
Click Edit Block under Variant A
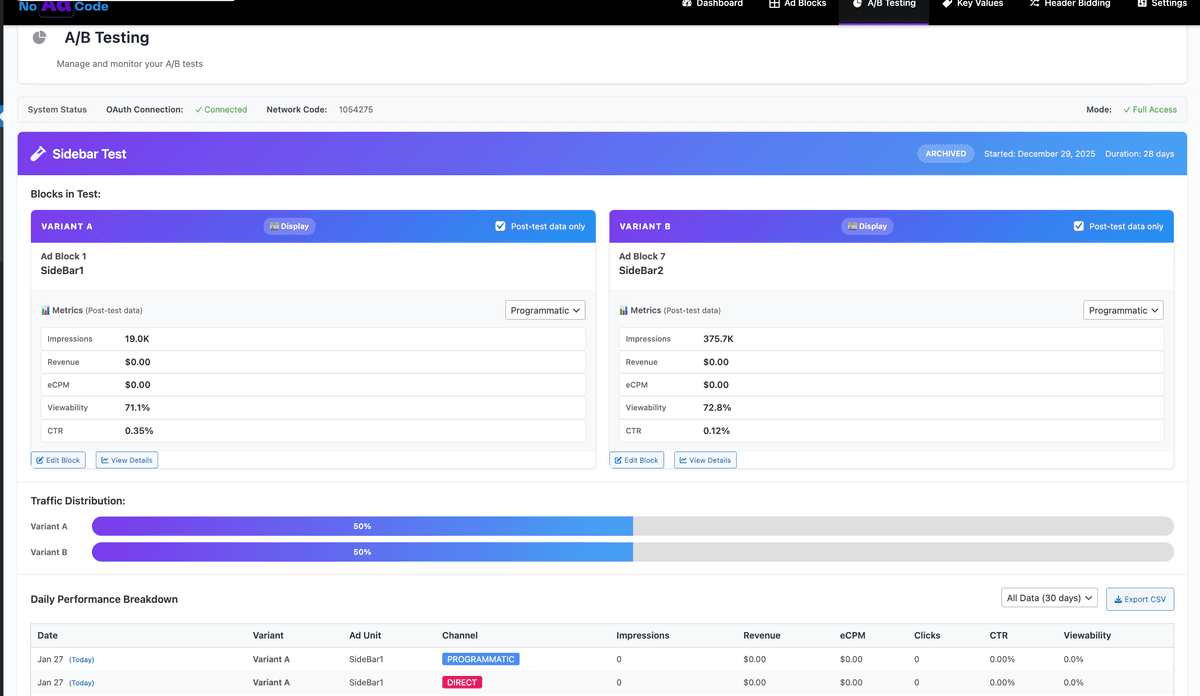pyautogui.click(x=58, y=459)
